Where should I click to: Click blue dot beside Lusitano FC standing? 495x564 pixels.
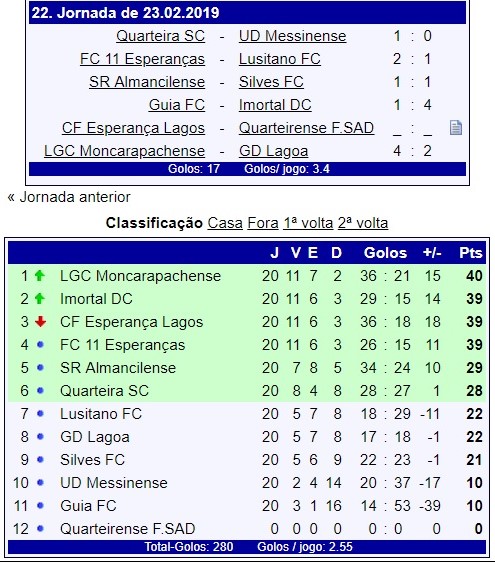(x=40, y=414)
